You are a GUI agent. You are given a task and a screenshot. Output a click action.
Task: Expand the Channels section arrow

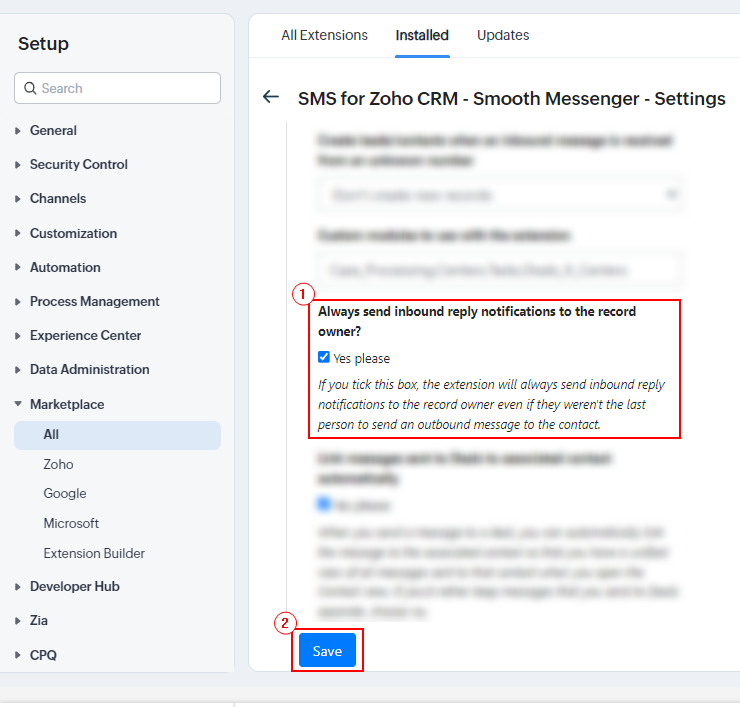pos(17,199)
